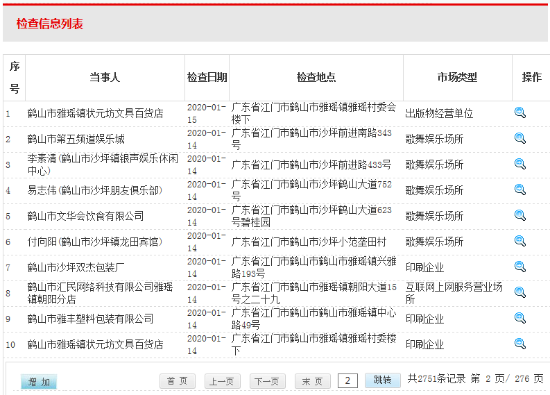Click the 市场类型 column header
The width and height of the screenshot is (550, 395).
[x=457, y=78]
